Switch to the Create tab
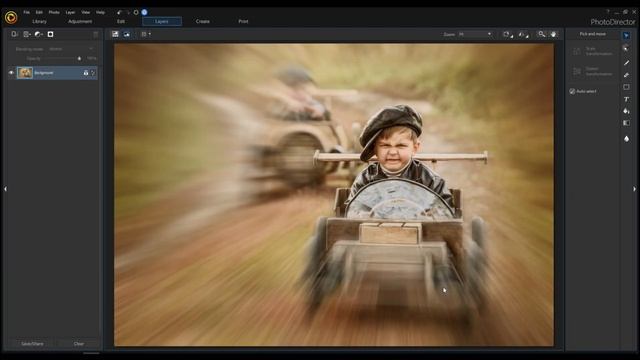The height and width of the screenshot is (360, 640). pyautogui.click(x=202, y=21)
